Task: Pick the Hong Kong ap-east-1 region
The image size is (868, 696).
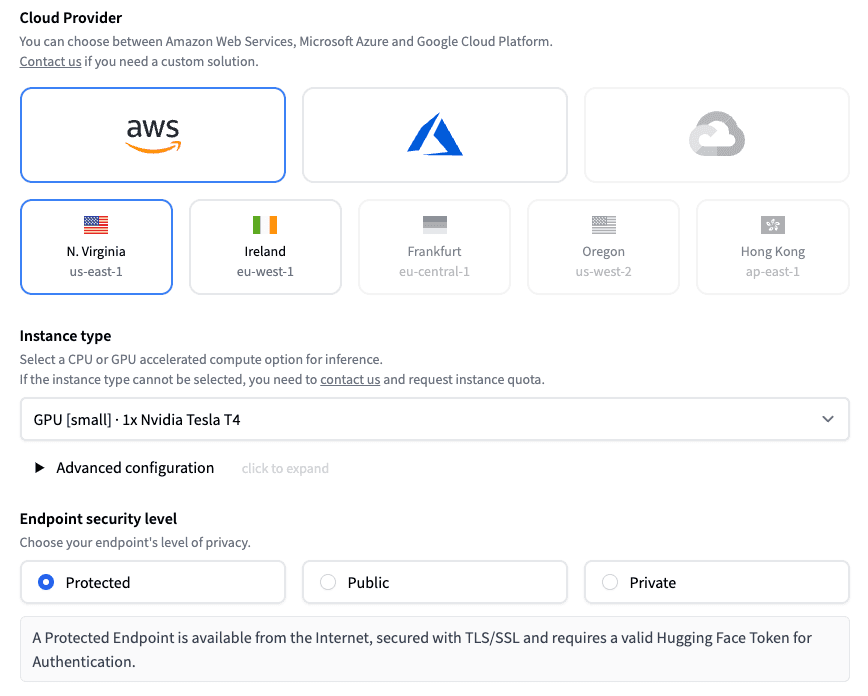Action: pyautogui.click(x=773, y=247)
